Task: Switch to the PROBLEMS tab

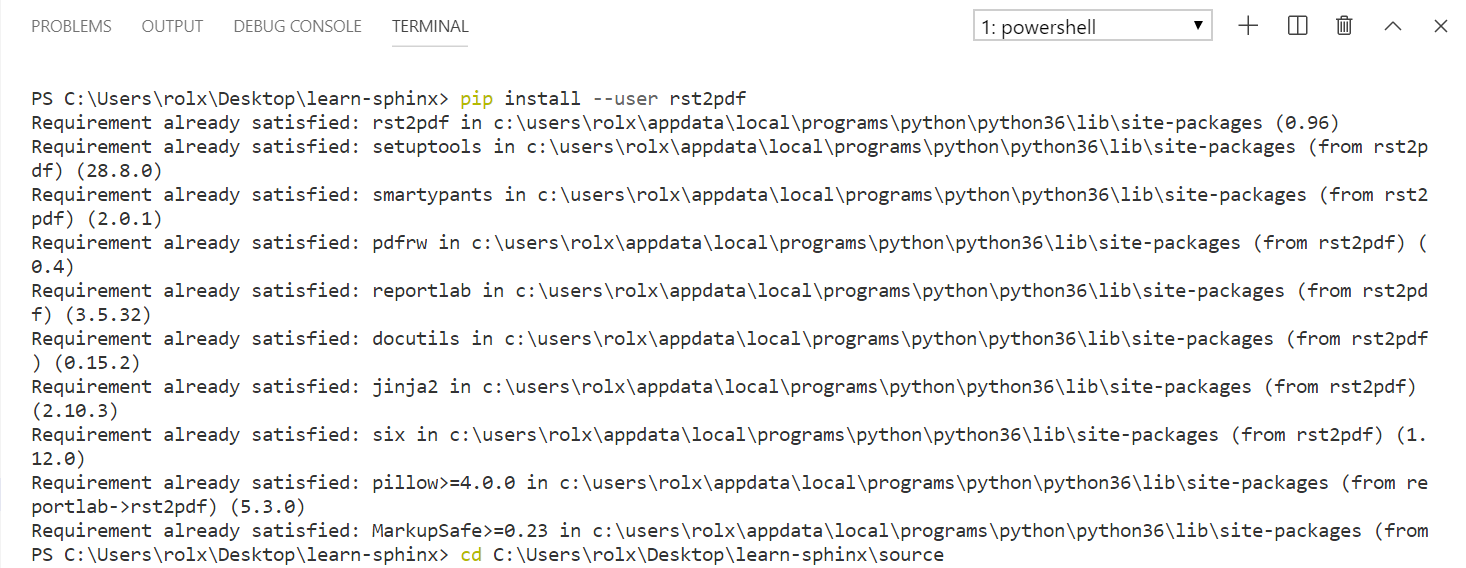Action: point(71,27)
